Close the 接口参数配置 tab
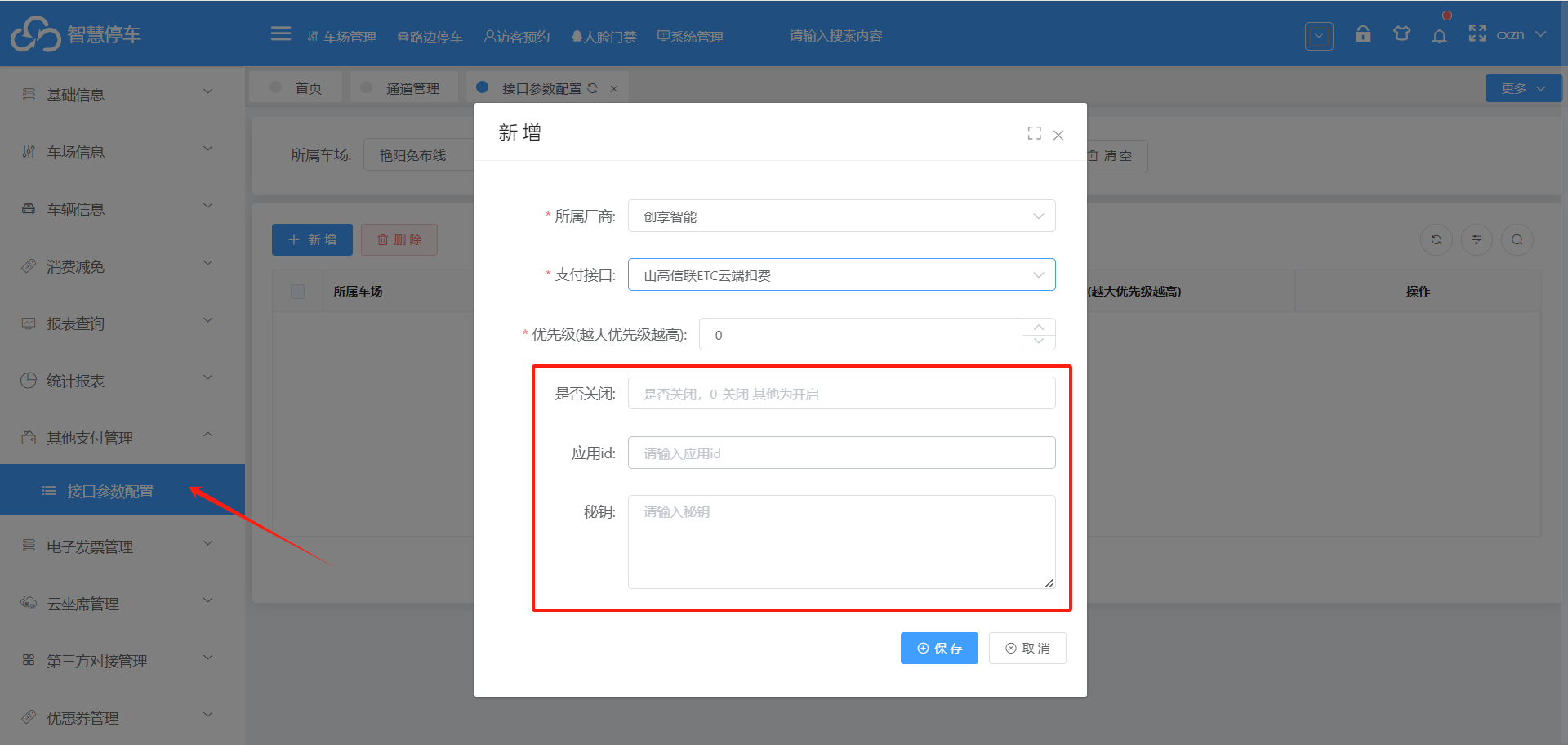1568x745 pixels. pos(614,89)
